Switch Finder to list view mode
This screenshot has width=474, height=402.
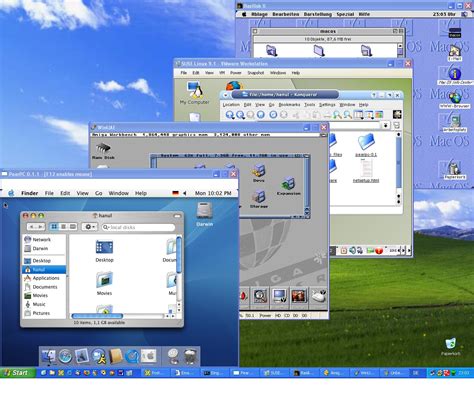click(63, 227)
